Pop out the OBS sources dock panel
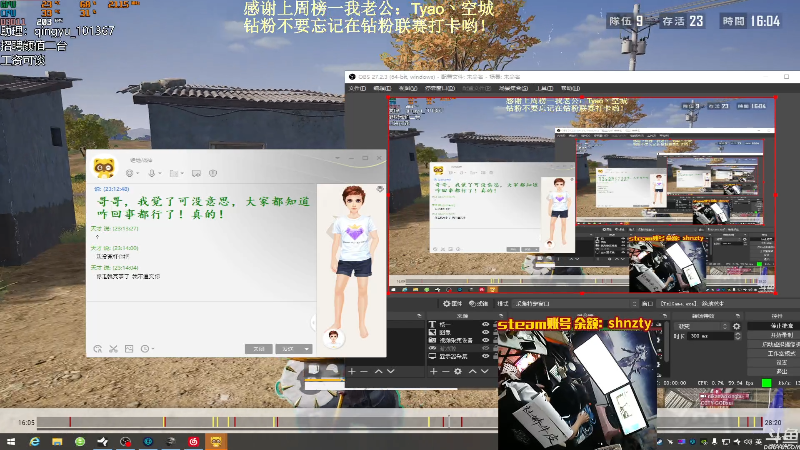This screenshot has width=800, height=450. 501,316
